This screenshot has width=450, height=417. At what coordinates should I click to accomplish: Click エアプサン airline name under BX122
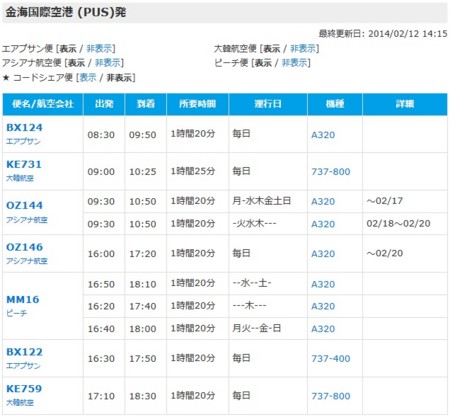pyautogui.click(x=23, y=366)
